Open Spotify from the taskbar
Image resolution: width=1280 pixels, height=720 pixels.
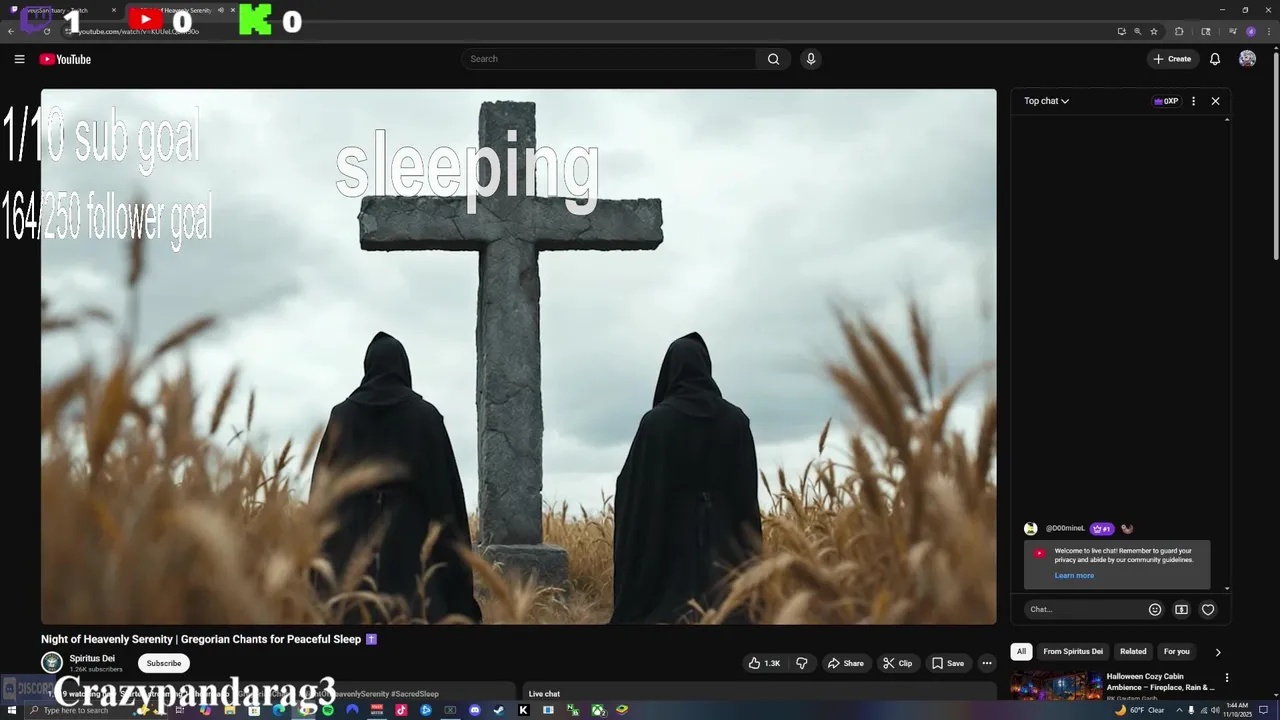coord(328,710)
